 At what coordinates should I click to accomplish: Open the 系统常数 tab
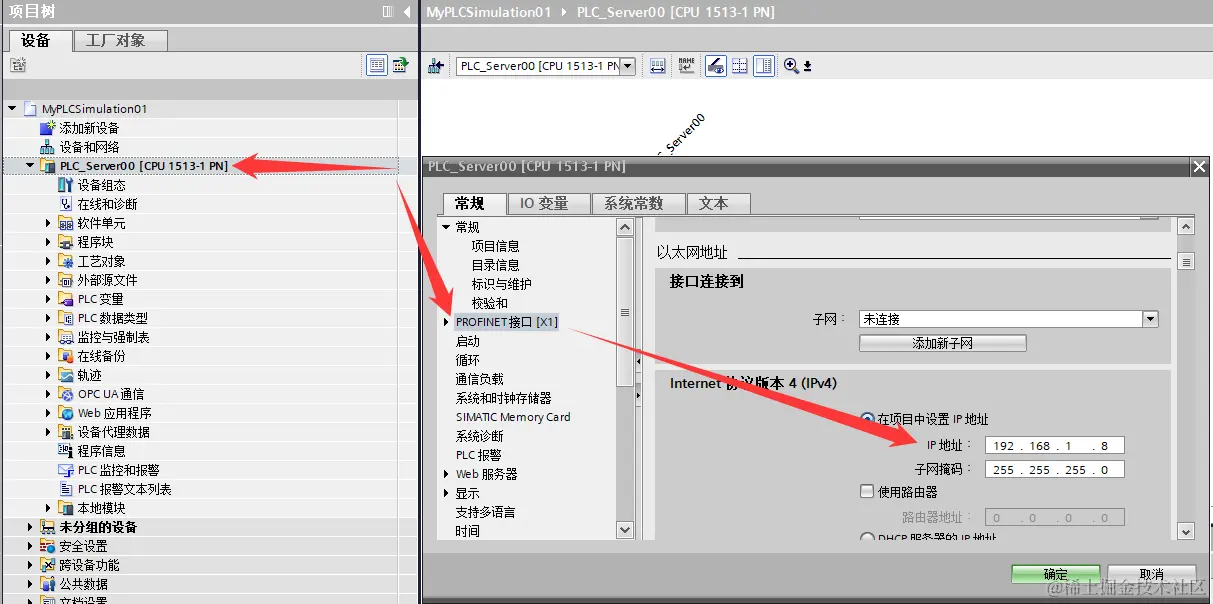click(x=638, y=202)
